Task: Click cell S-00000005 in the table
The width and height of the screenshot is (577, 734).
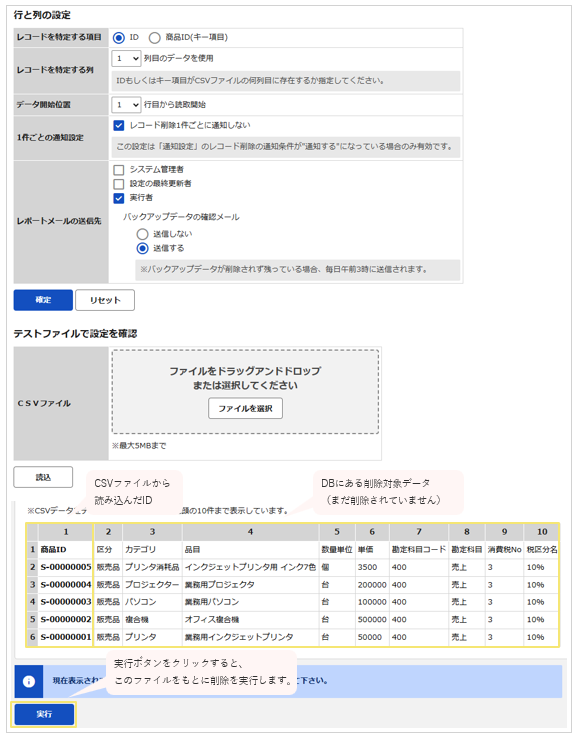Action: tap(66, 567)
